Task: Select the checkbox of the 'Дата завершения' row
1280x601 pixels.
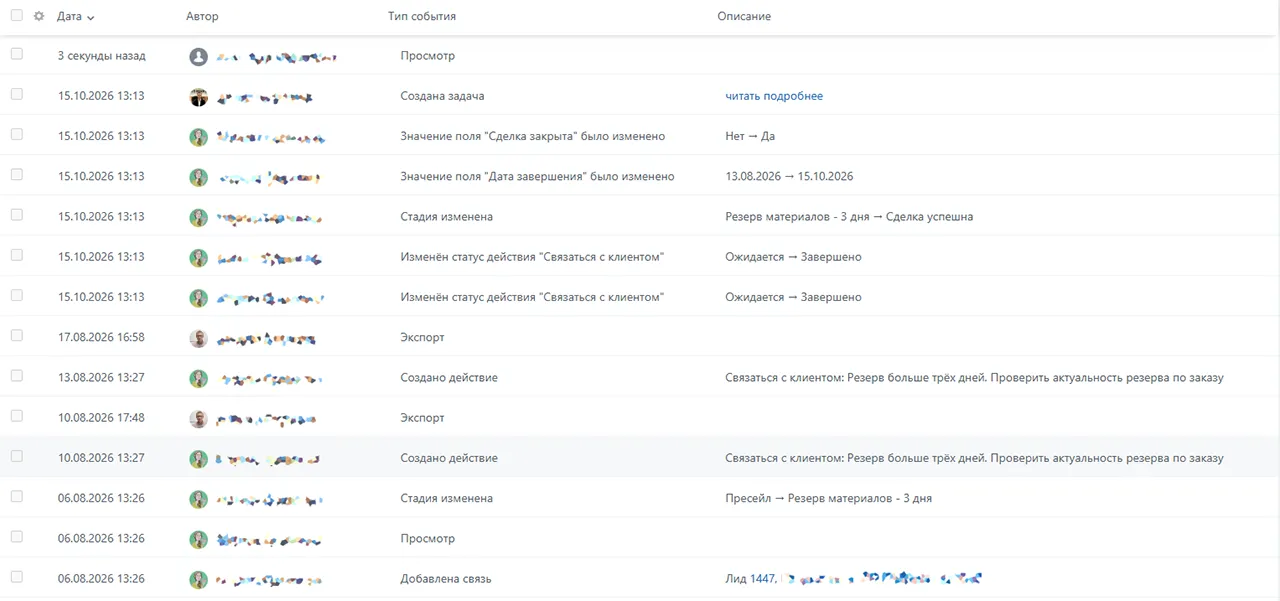Action: (x=17, y=174)
